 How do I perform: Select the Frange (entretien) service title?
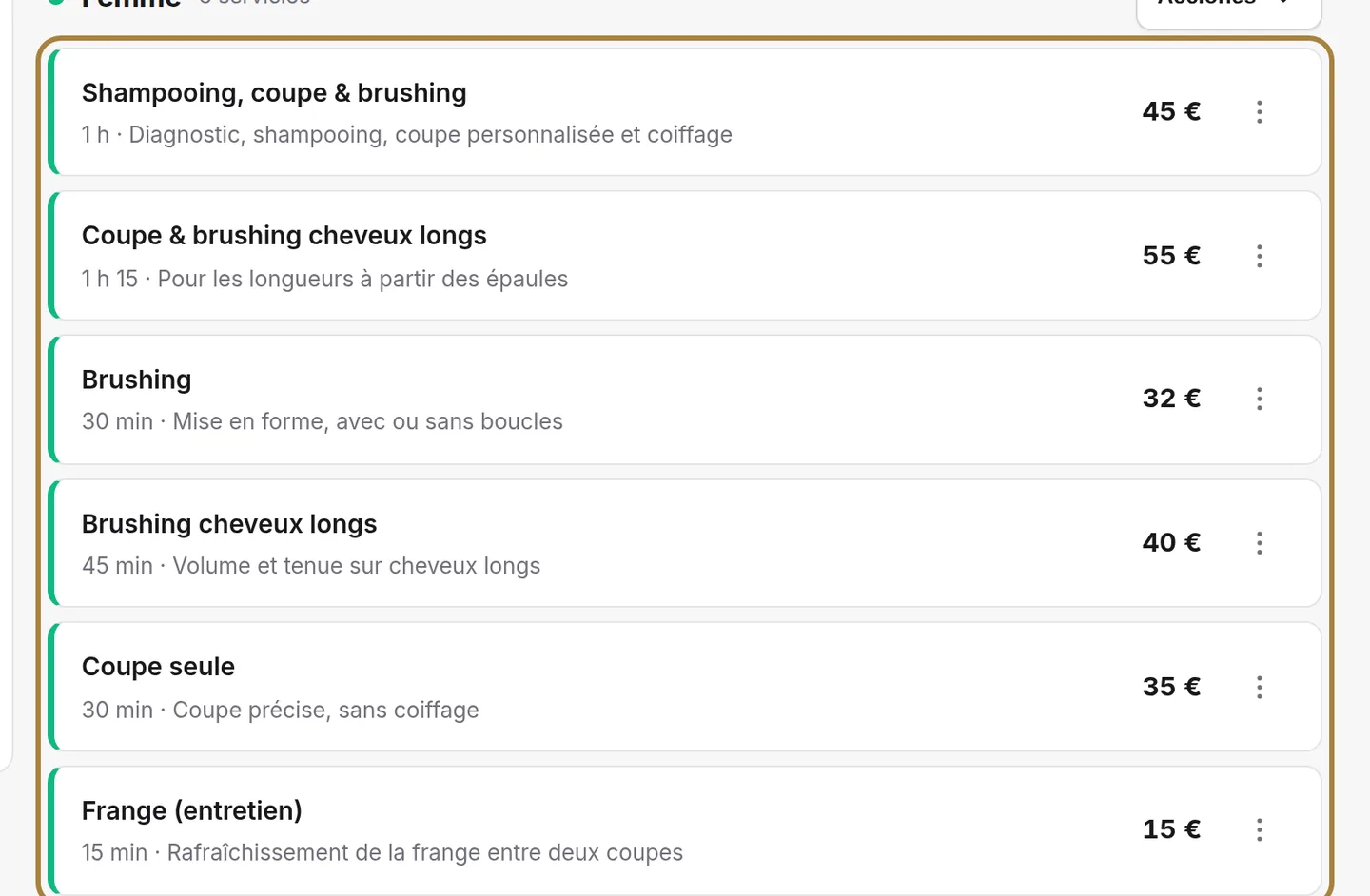(x=192, y=810)
